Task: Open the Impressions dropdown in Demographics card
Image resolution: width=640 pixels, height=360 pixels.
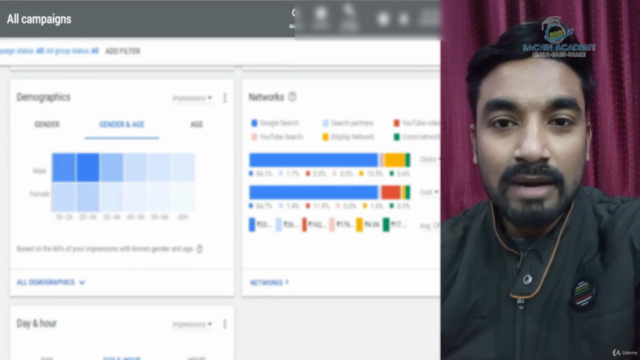Action: tap(192, 98)
